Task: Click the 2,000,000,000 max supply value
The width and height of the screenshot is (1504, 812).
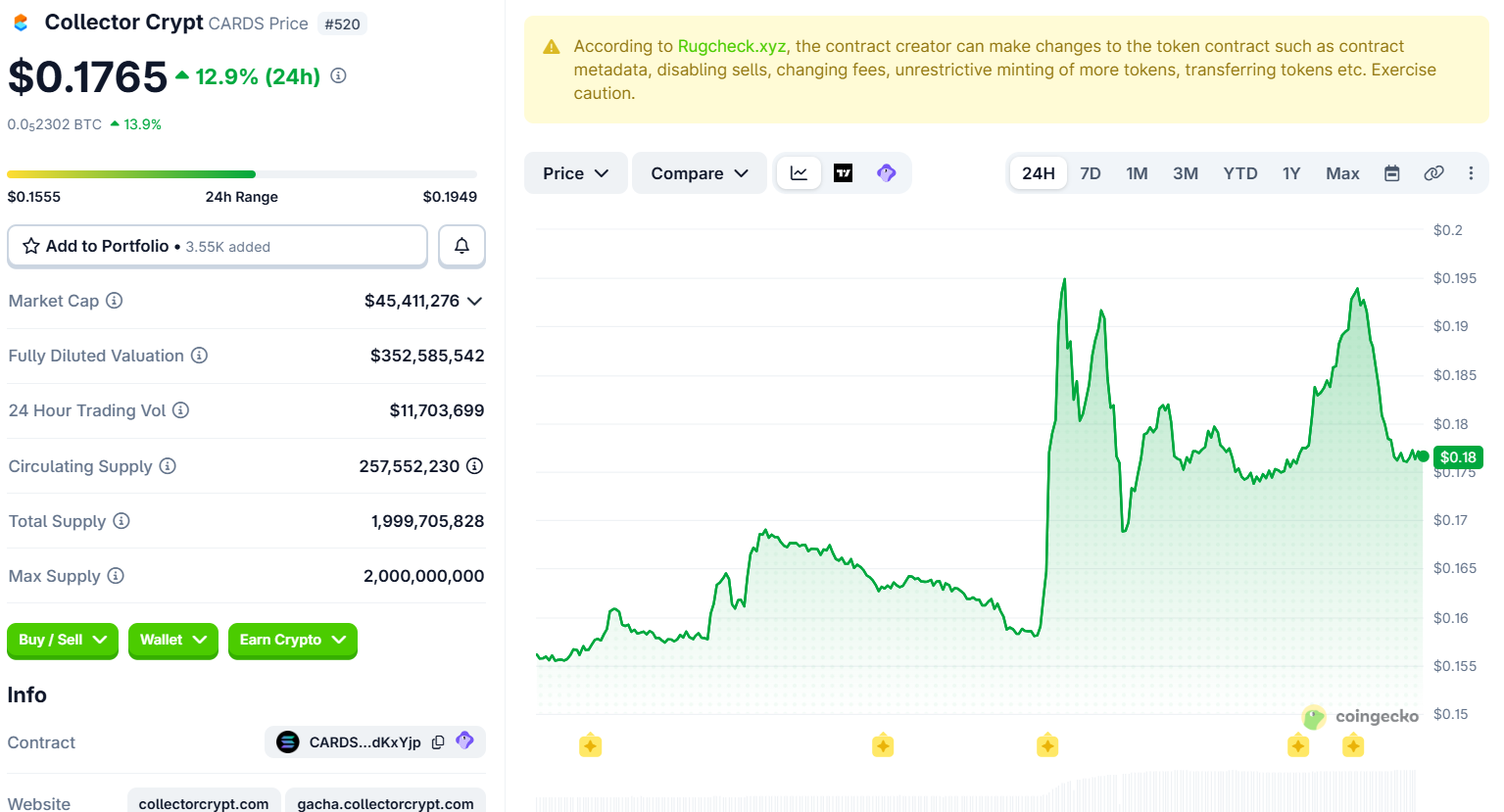Action: (x=423, y=576)
